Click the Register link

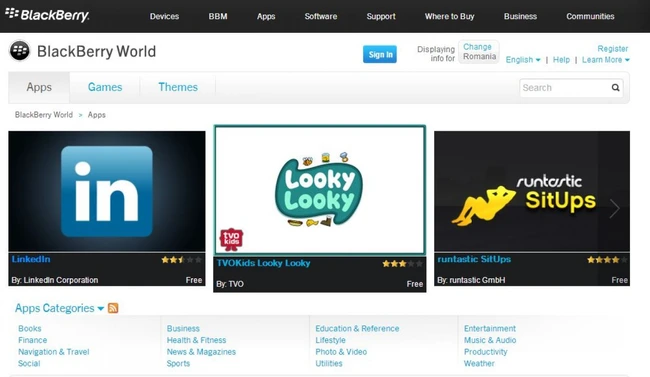[612, 49]
